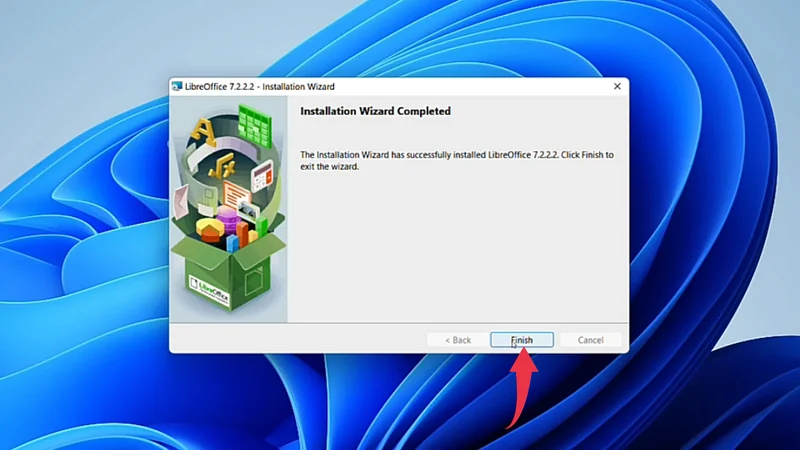Image resolution: width=800 pixels, height=450 pixels.
Task: Close the Installation Wizard window
Action: (x=617, y=87)
